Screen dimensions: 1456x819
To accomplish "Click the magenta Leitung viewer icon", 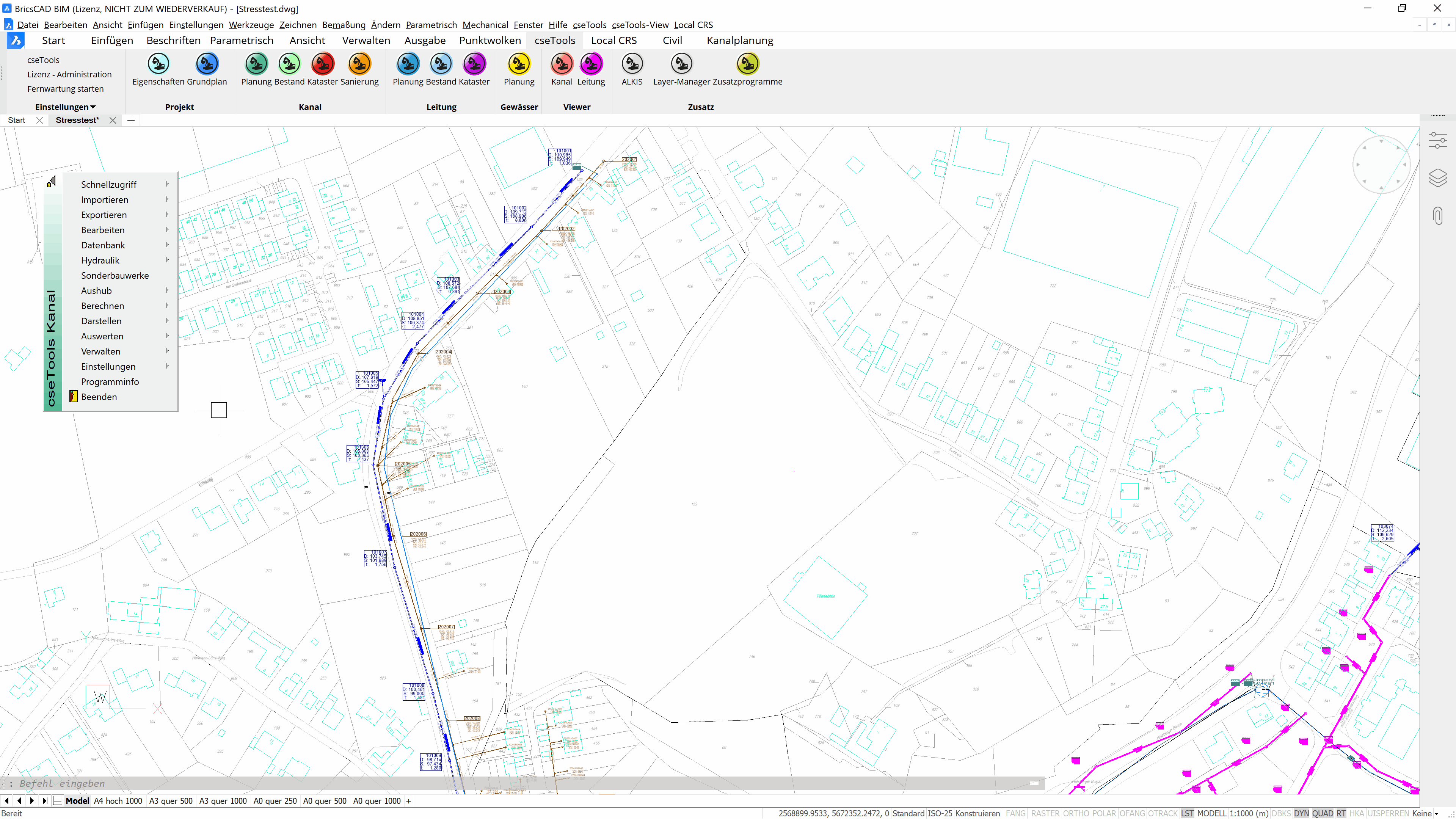I will pyautogui.click(x=591, y=64).
